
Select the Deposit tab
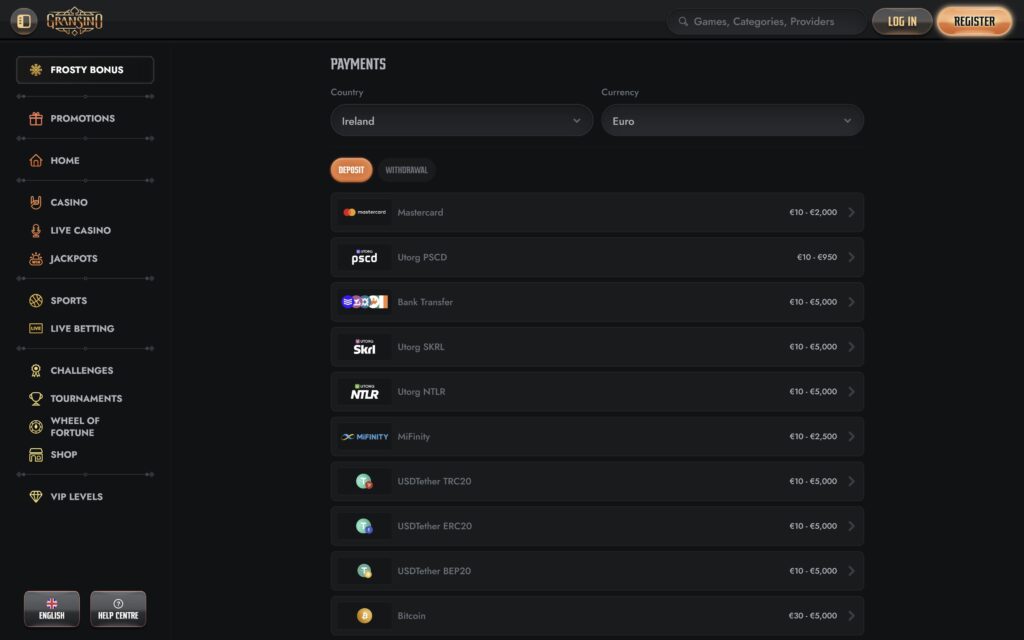click(x=351, y=169)
